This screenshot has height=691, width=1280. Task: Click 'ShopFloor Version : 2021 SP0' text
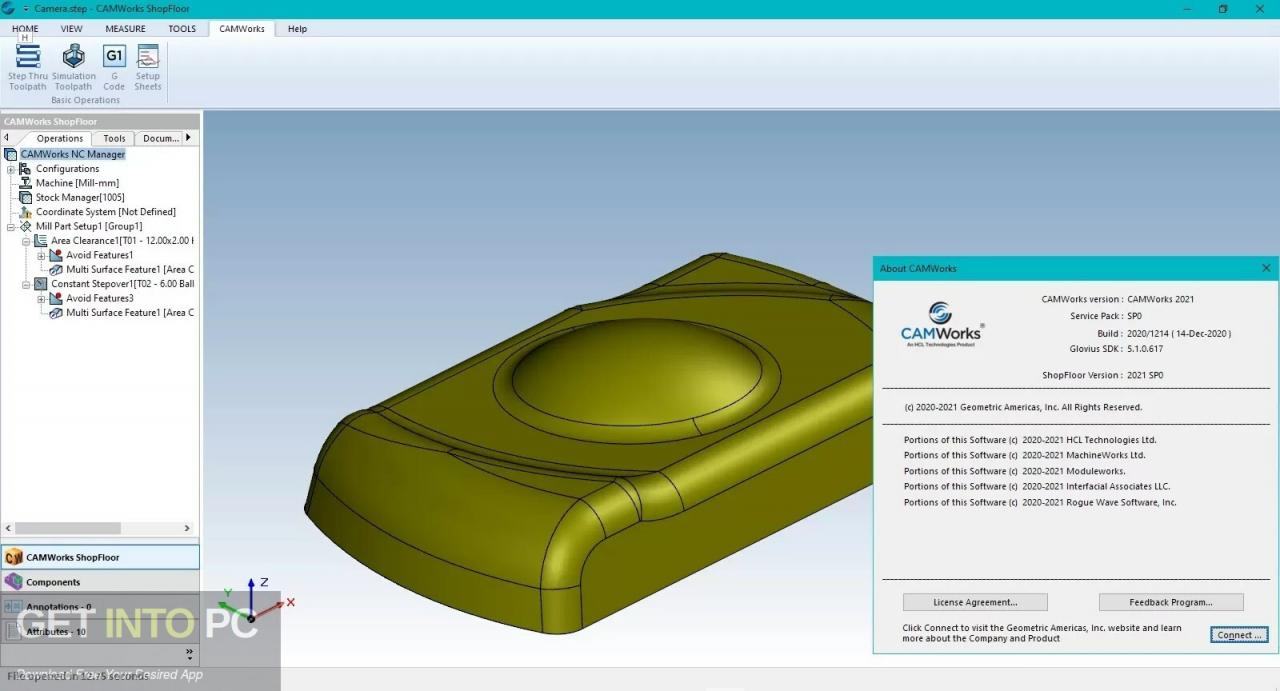1102,375
